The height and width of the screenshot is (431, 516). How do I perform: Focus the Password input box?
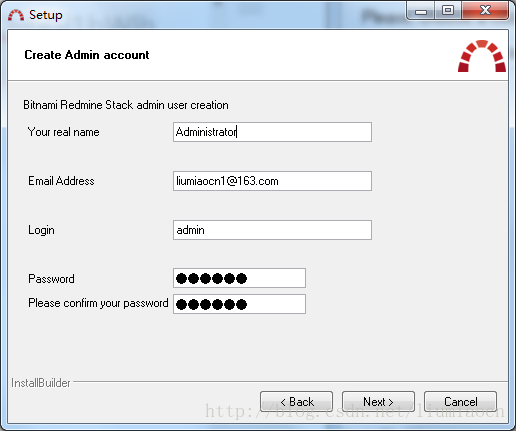pos(239,278)
